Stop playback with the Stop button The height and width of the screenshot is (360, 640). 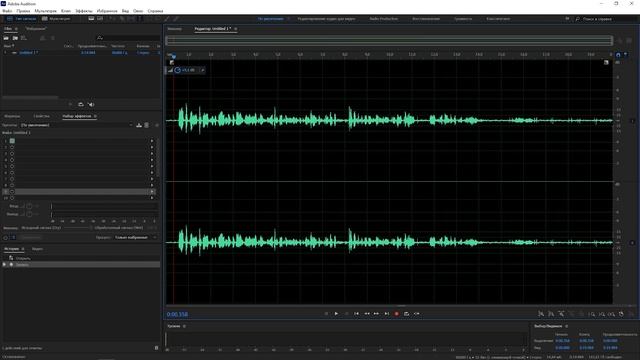click(326, 313)
